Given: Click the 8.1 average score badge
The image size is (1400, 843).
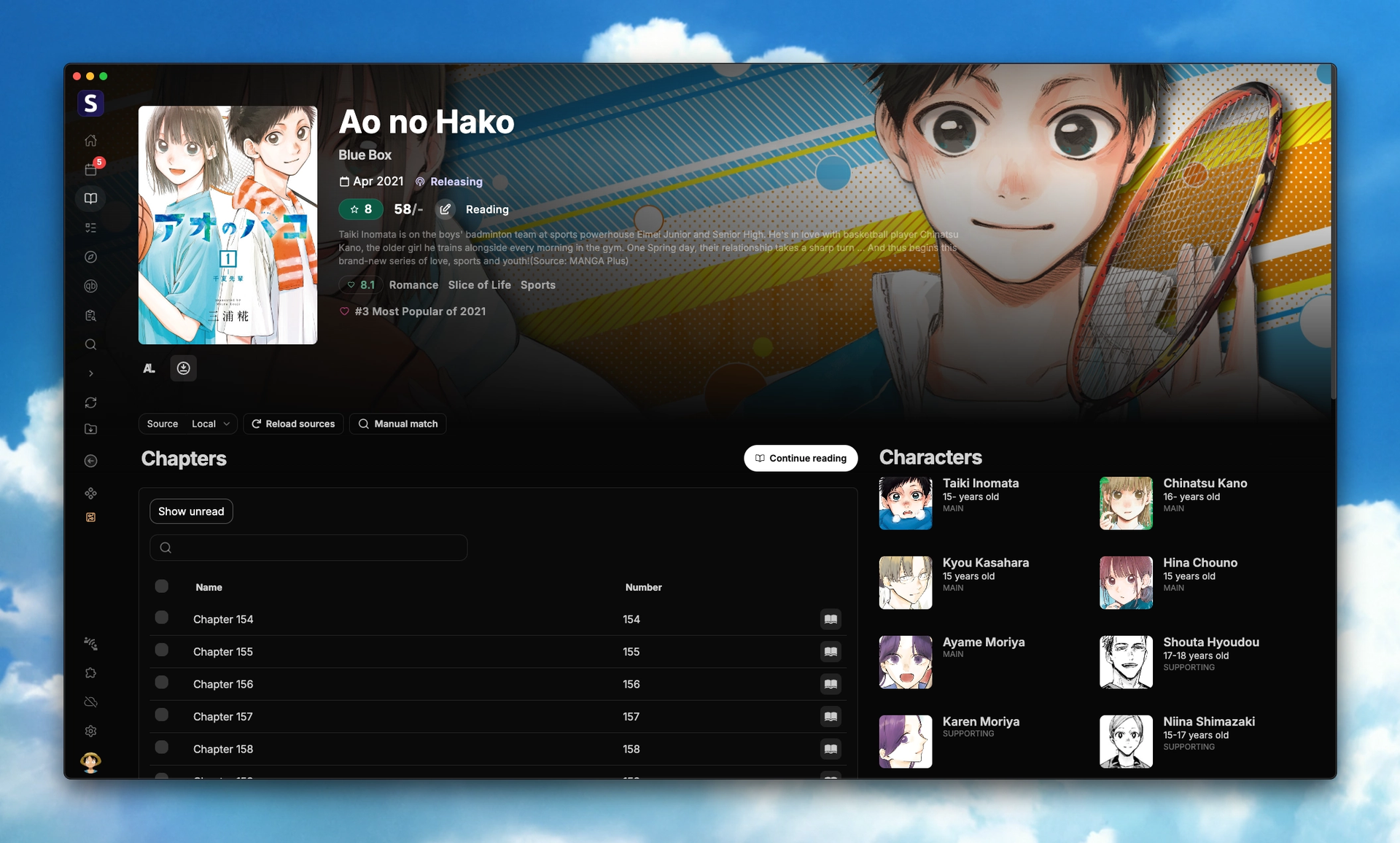Looking at the screenshot, I should click(361, 285).
